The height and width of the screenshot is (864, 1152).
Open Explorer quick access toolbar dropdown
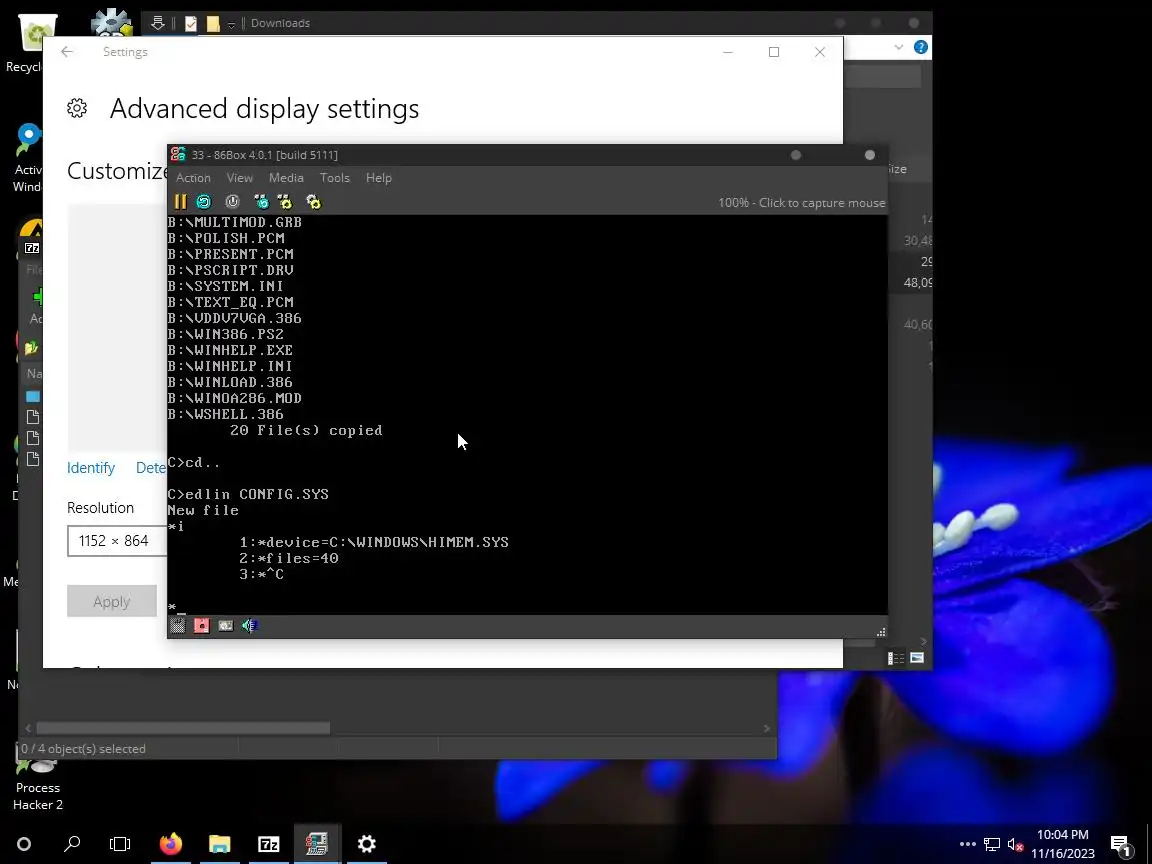(231, 24)
